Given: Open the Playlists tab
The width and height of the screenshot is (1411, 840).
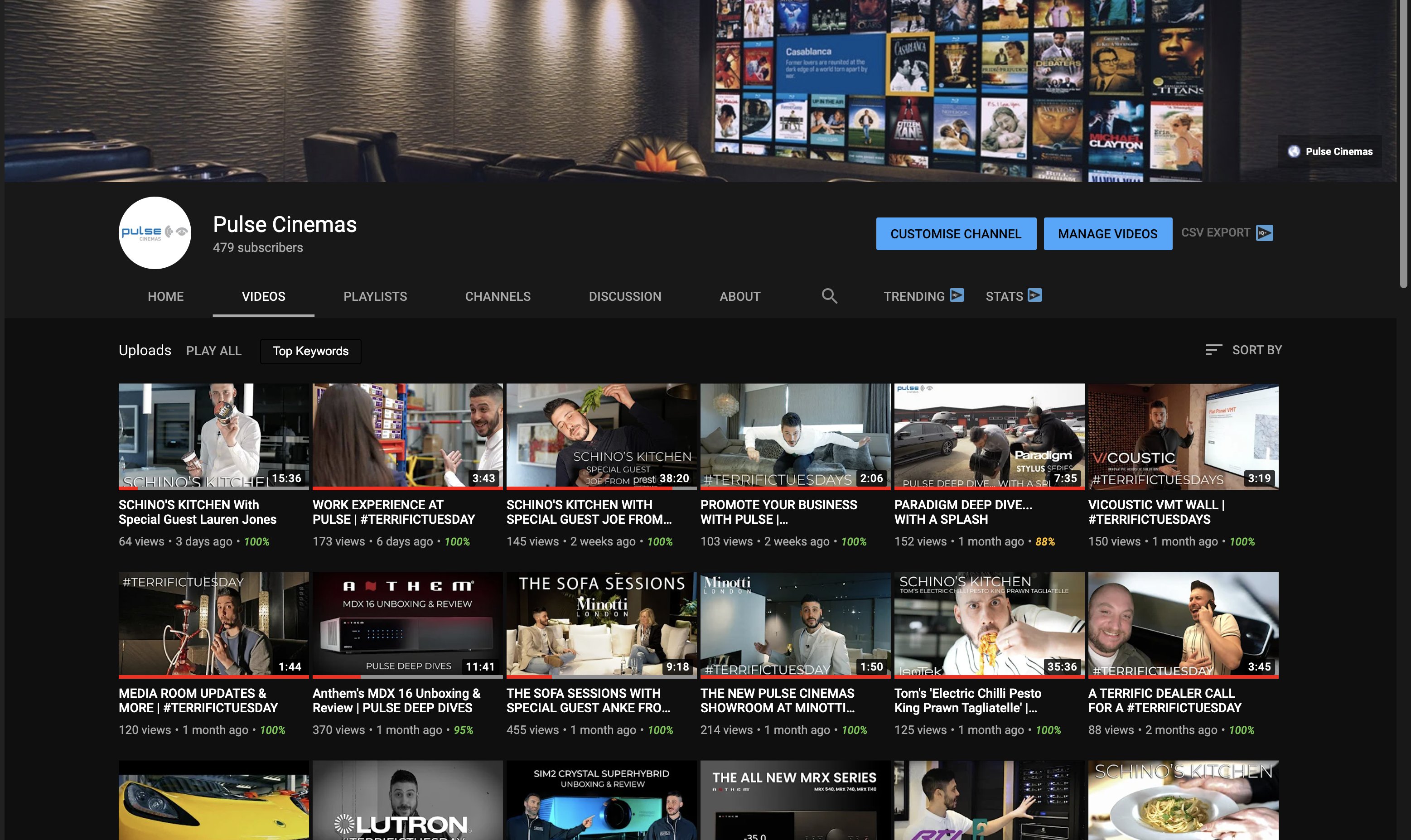Looking at the screenshot, I should (x=375, y=296).
